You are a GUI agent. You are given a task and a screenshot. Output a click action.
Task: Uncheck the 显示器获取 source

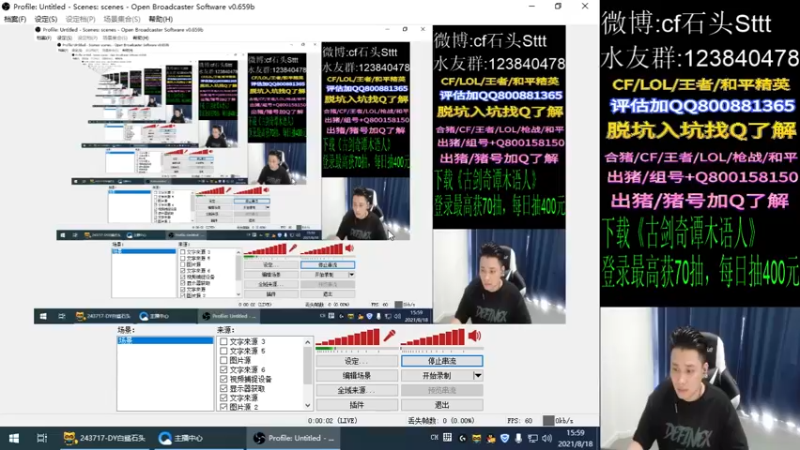click(223, 388)
